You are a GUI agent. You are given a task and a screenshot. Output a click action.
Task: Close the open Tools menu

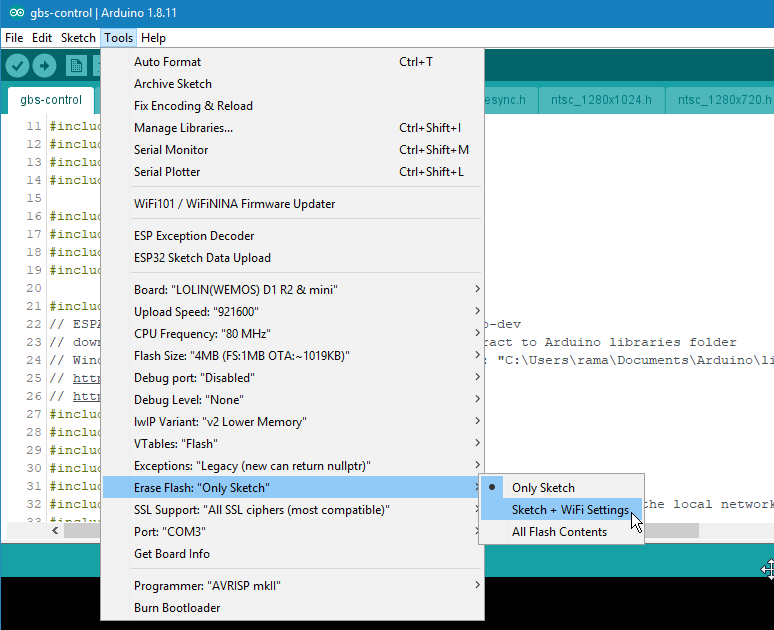[118, 38]
